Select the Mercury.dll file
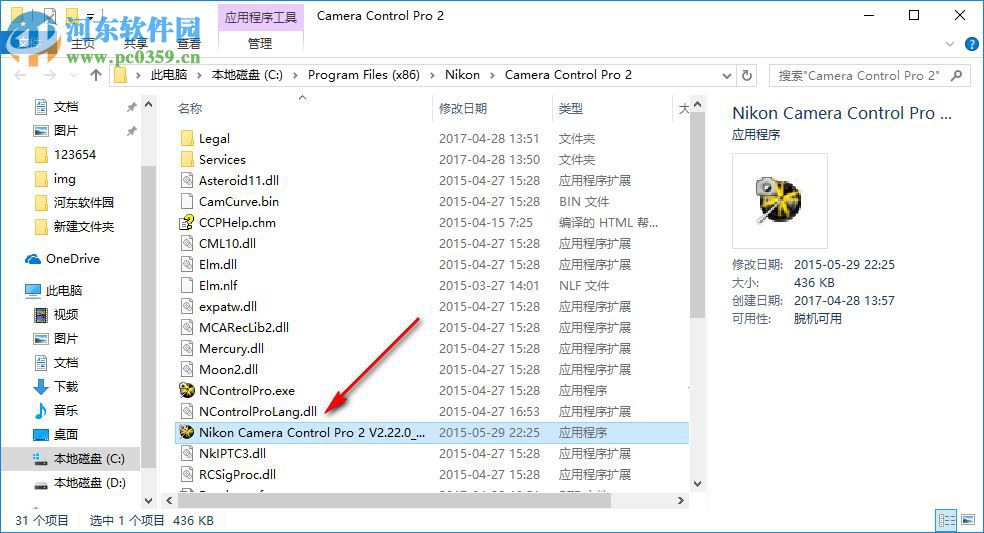This screenshot has height=533, width=984. coord(231,348)
